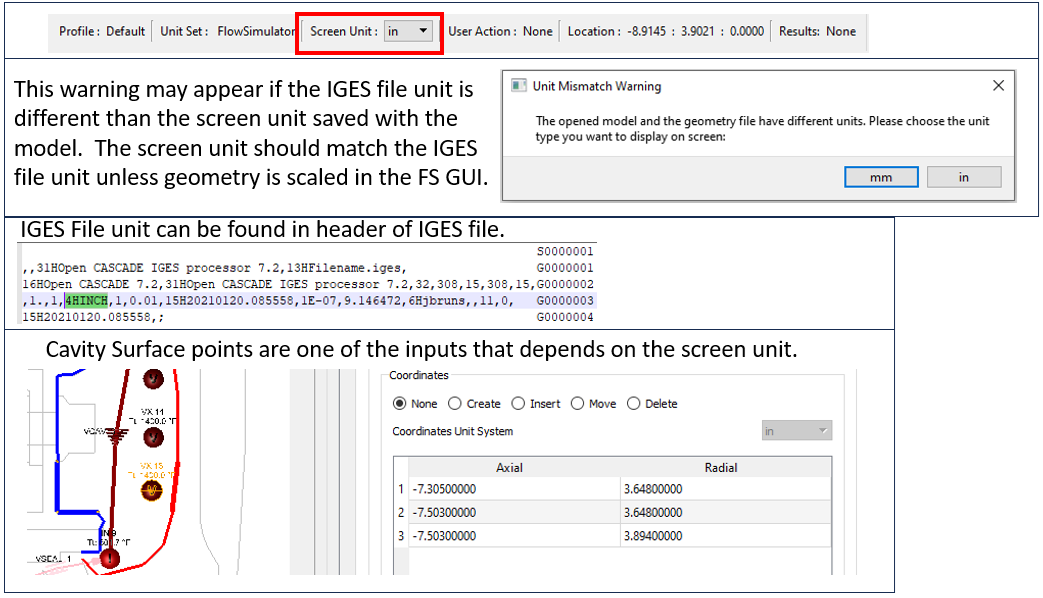Click the IN 9 inlet node icon
The image size is (1043, 598).
(110, 560)
